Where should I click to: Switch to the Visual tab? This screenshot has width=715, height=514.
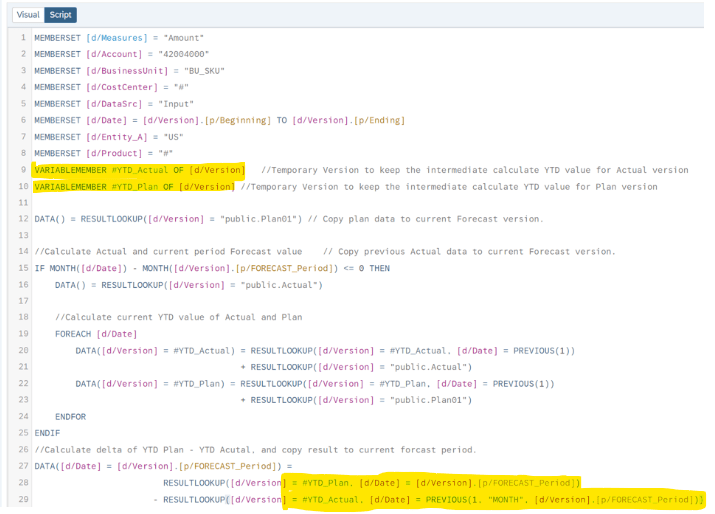pyautogui.click(x=28, y=15)
